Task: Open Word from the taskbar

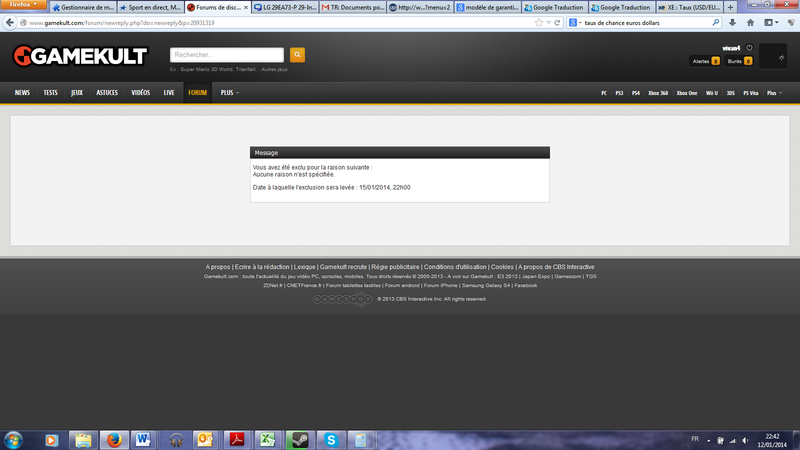Action: coord(143,439)
